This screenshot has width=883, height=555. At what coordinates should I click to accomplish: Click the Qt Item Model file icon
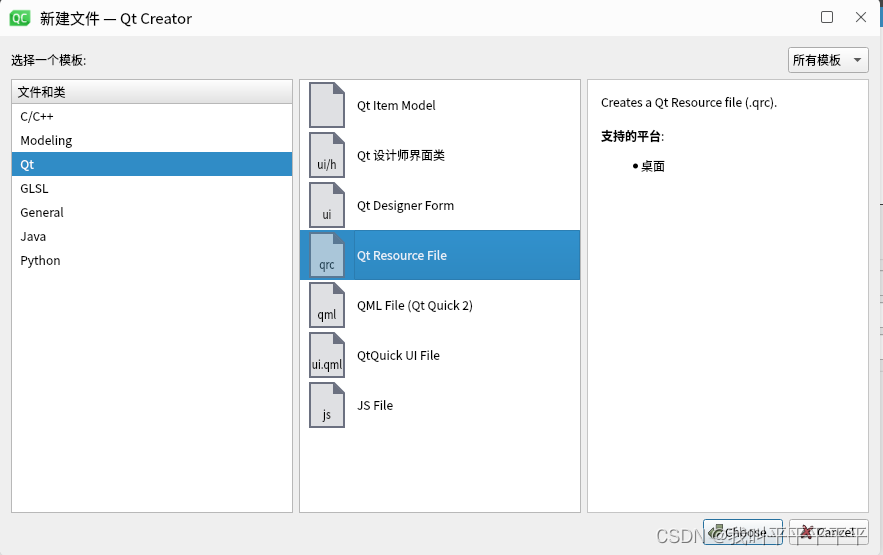click(x=327, y=105)
